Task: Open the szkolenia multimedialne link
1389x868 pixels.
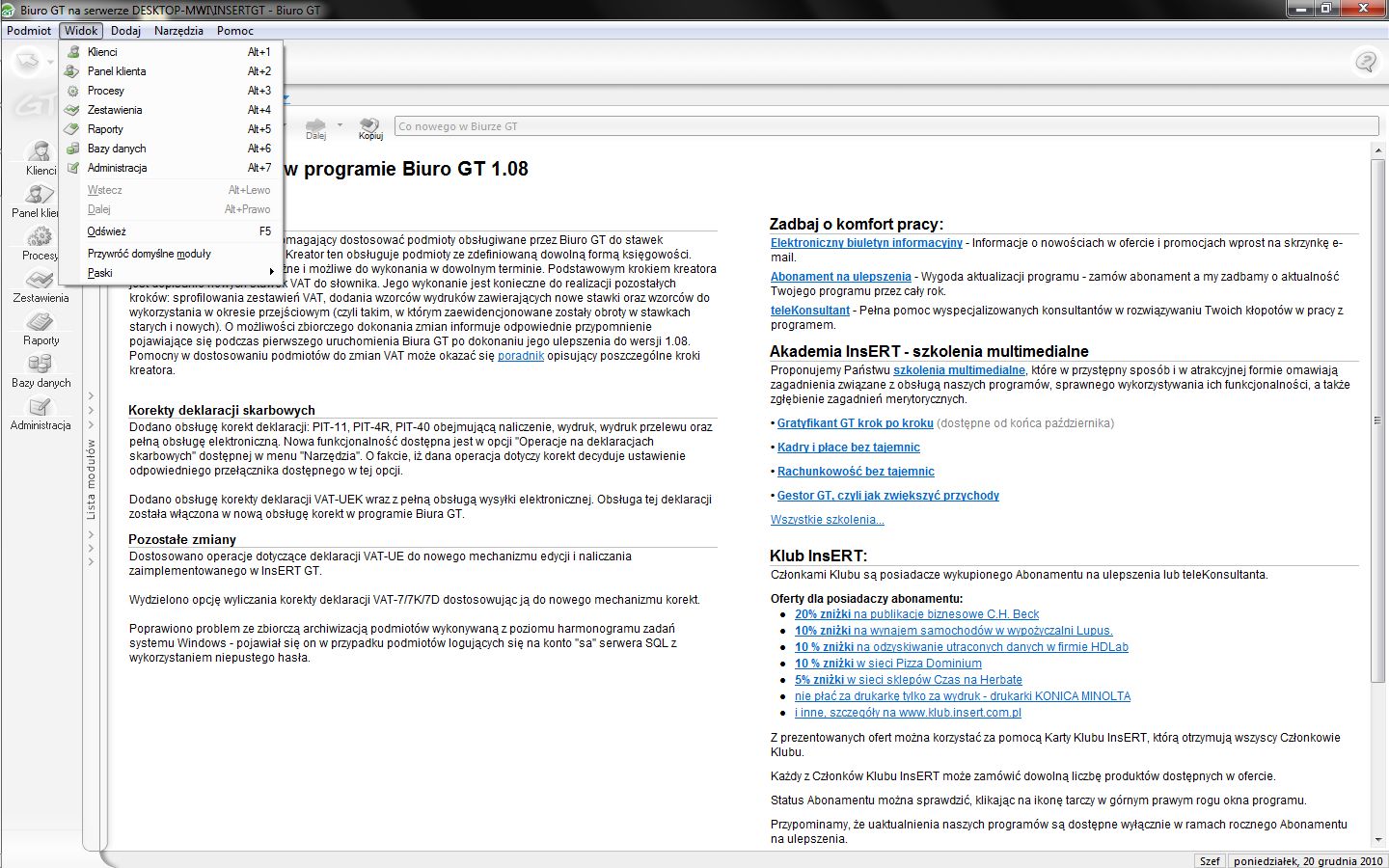Action: tap(959, 370)
